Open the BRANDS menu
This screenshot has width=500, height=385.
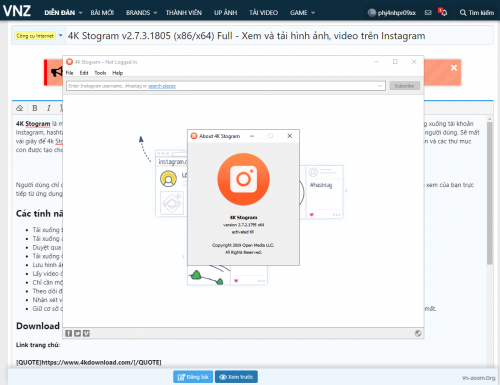[x=138, y=13]
